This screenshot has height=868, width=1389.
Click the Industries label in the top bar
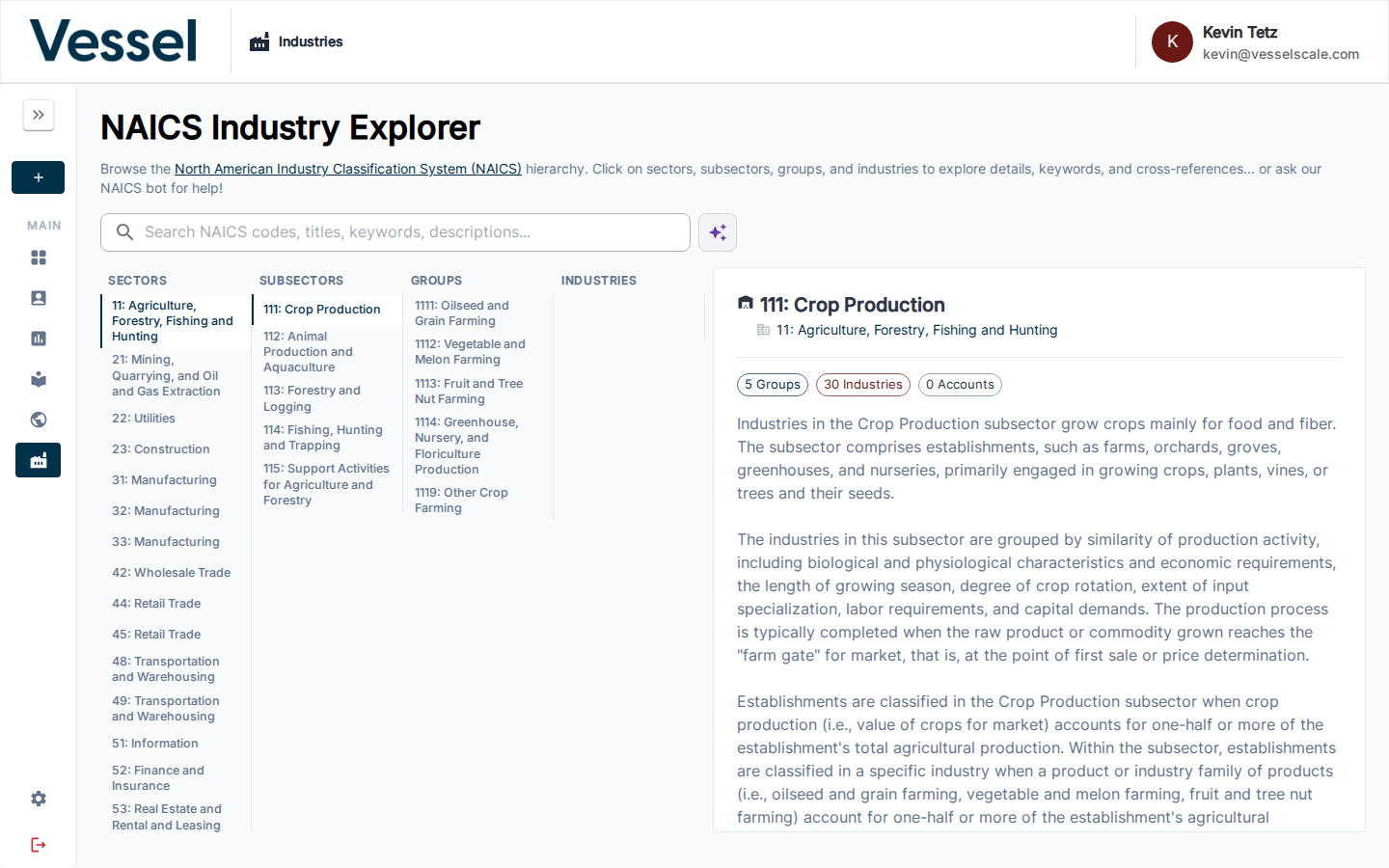311,41
